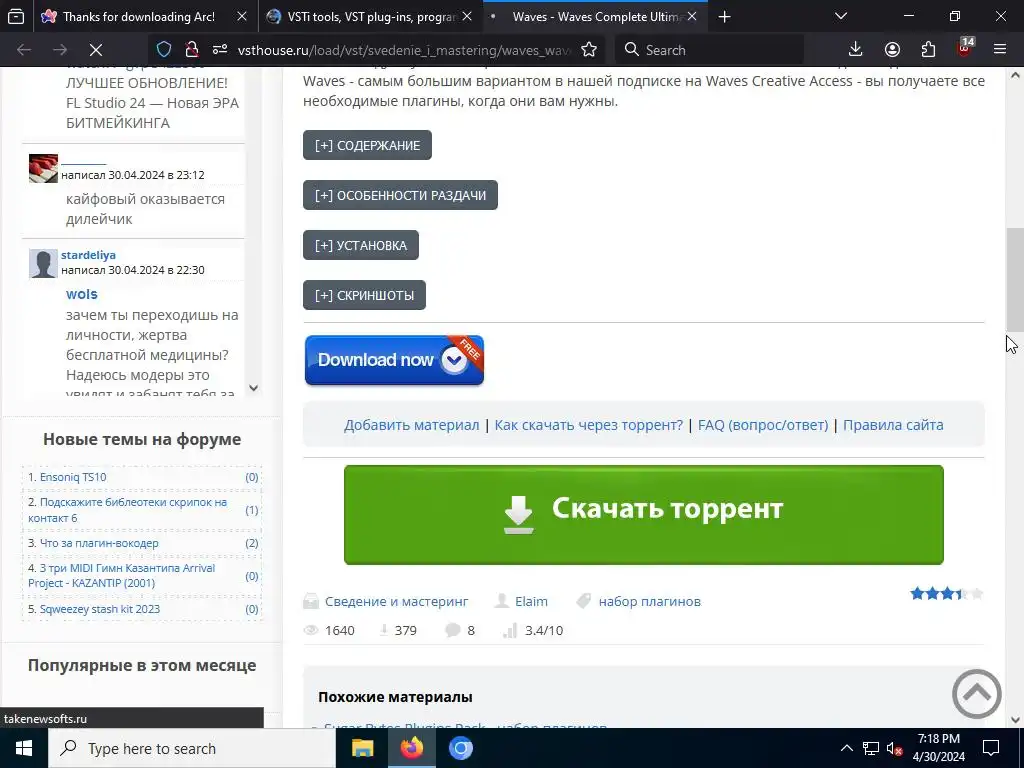The width and height of the screenshot is (1024, 768).
Task: Close the Waves Complete tab
Action: 692,17
